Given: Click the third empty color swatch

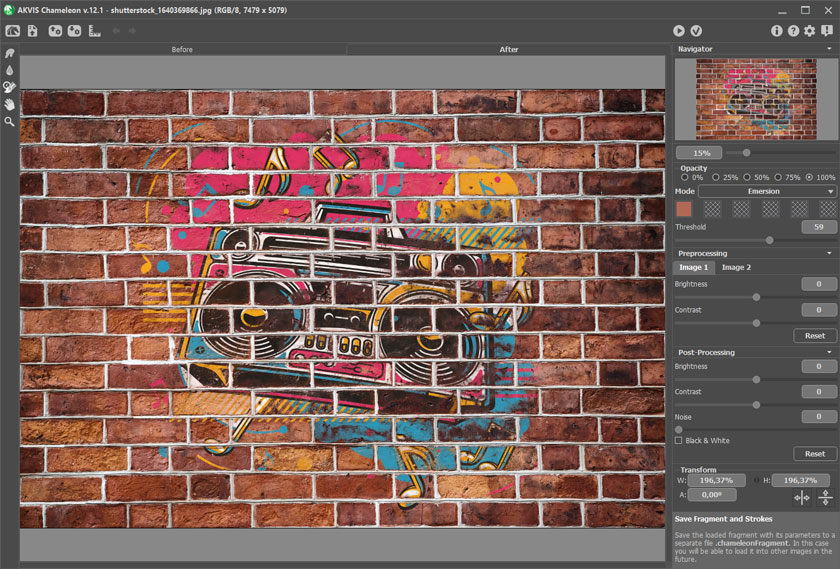Looking at the screenshot, I should (x=770, y=209).
